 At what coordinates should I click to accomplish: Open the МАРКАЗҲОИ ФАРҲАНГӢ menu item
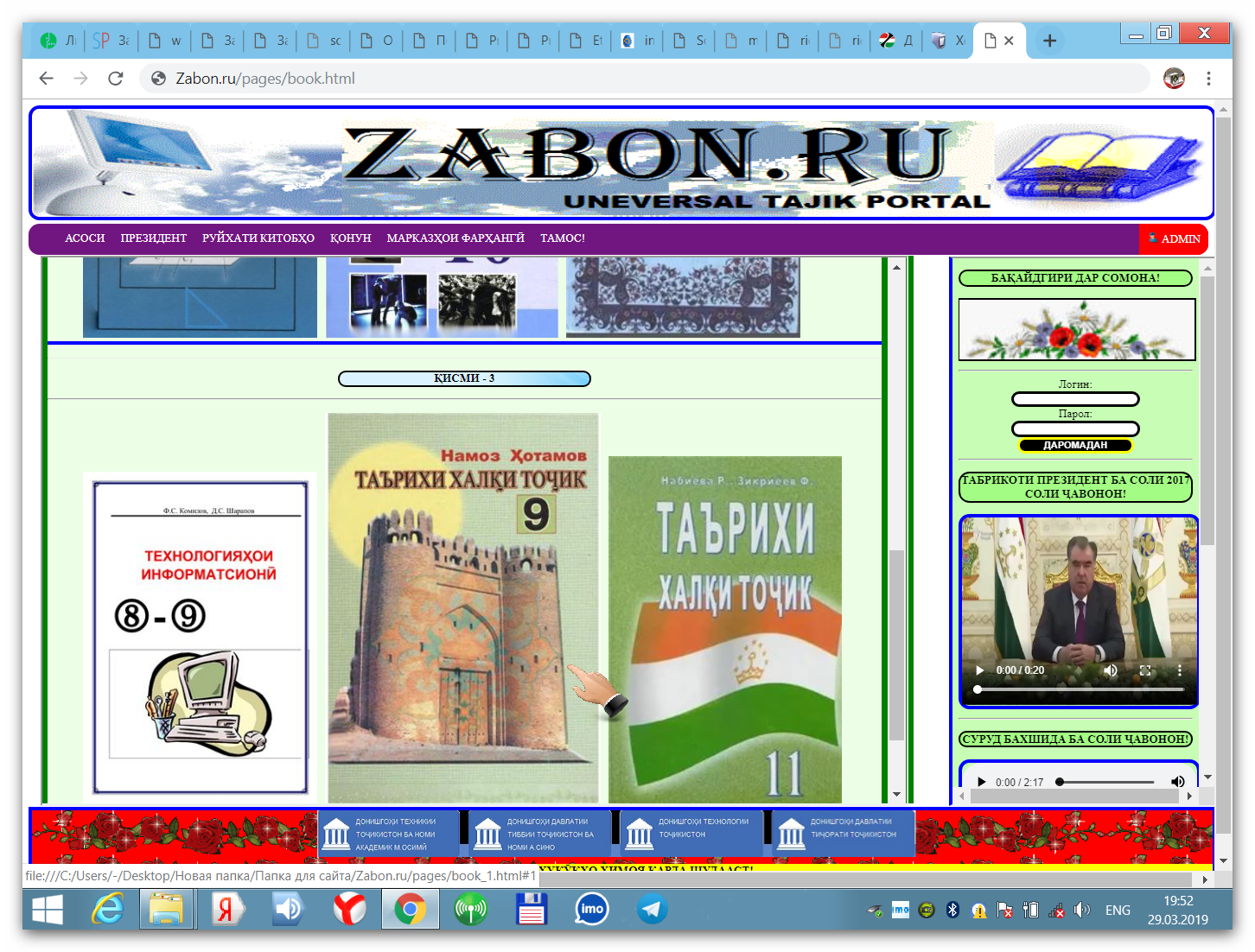pyautogui.click(x=455, y=238)
